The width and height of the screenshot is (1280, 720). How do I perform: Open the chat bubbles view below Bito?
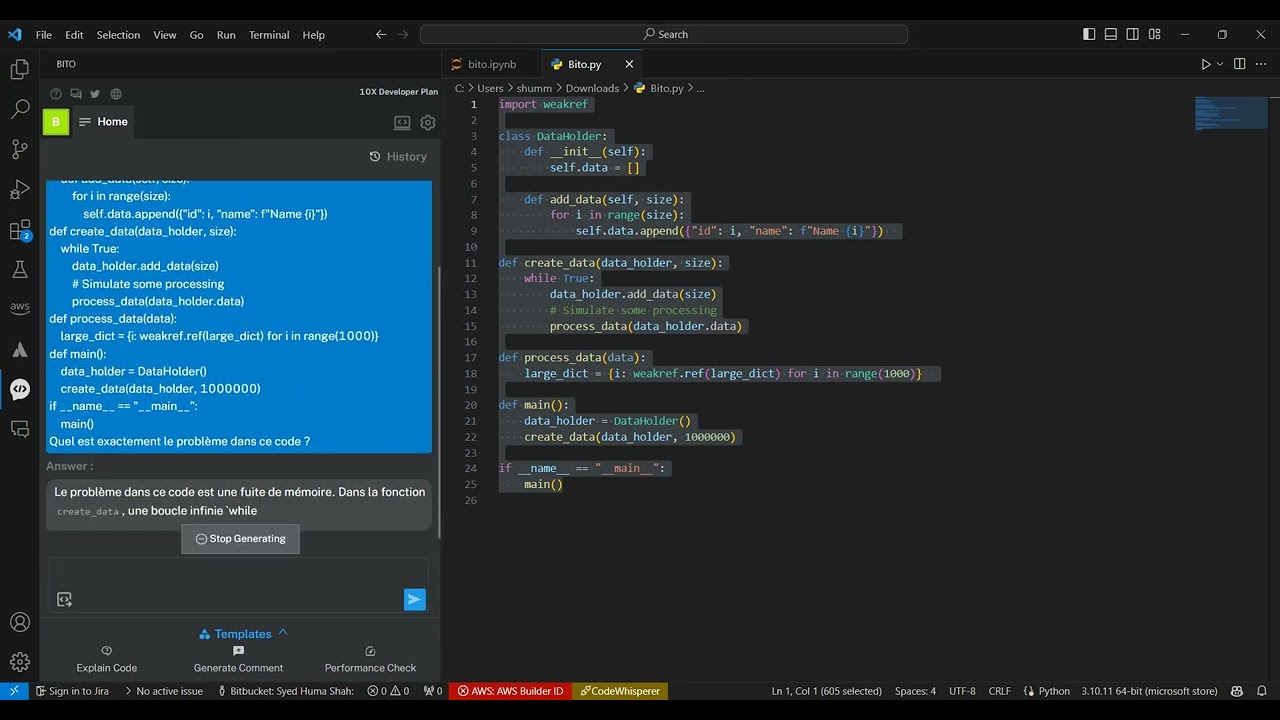tap(20, 429)
